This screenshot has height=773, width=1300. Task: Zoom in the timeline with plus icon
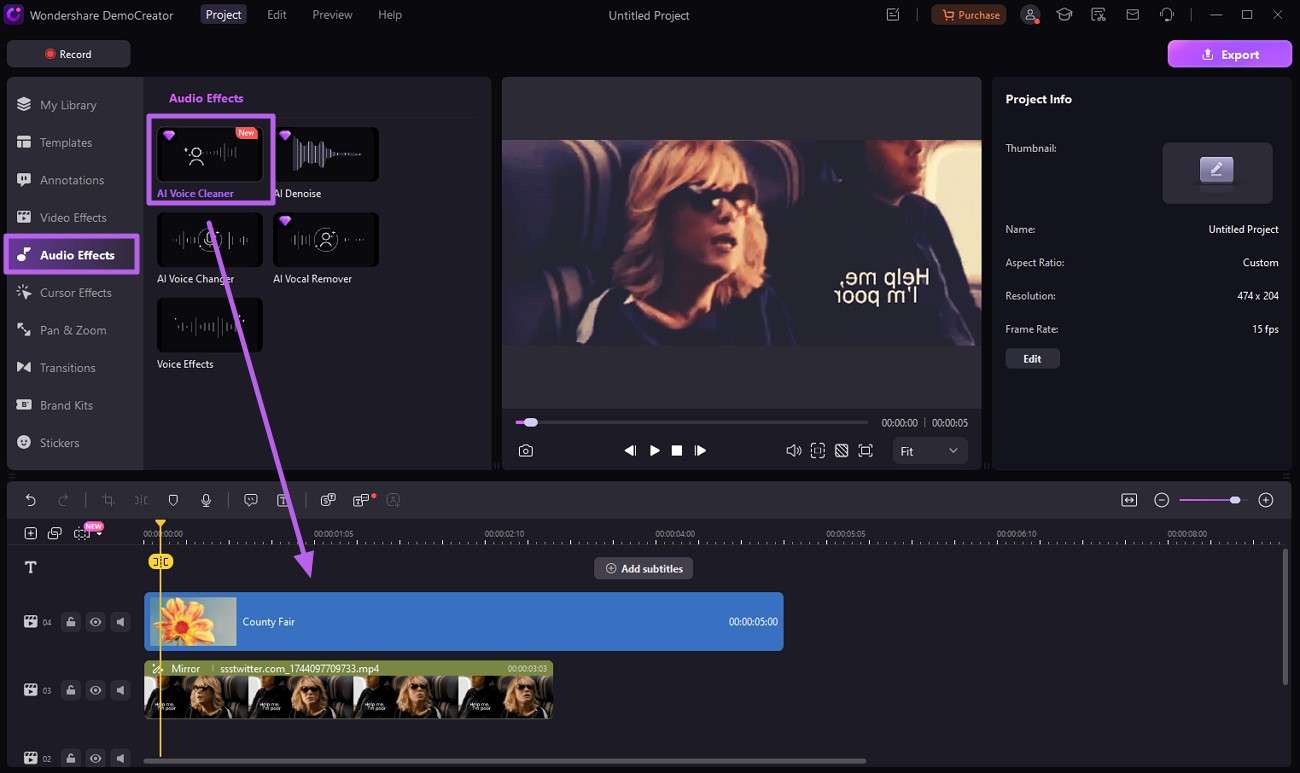[x=1266, y=500]
